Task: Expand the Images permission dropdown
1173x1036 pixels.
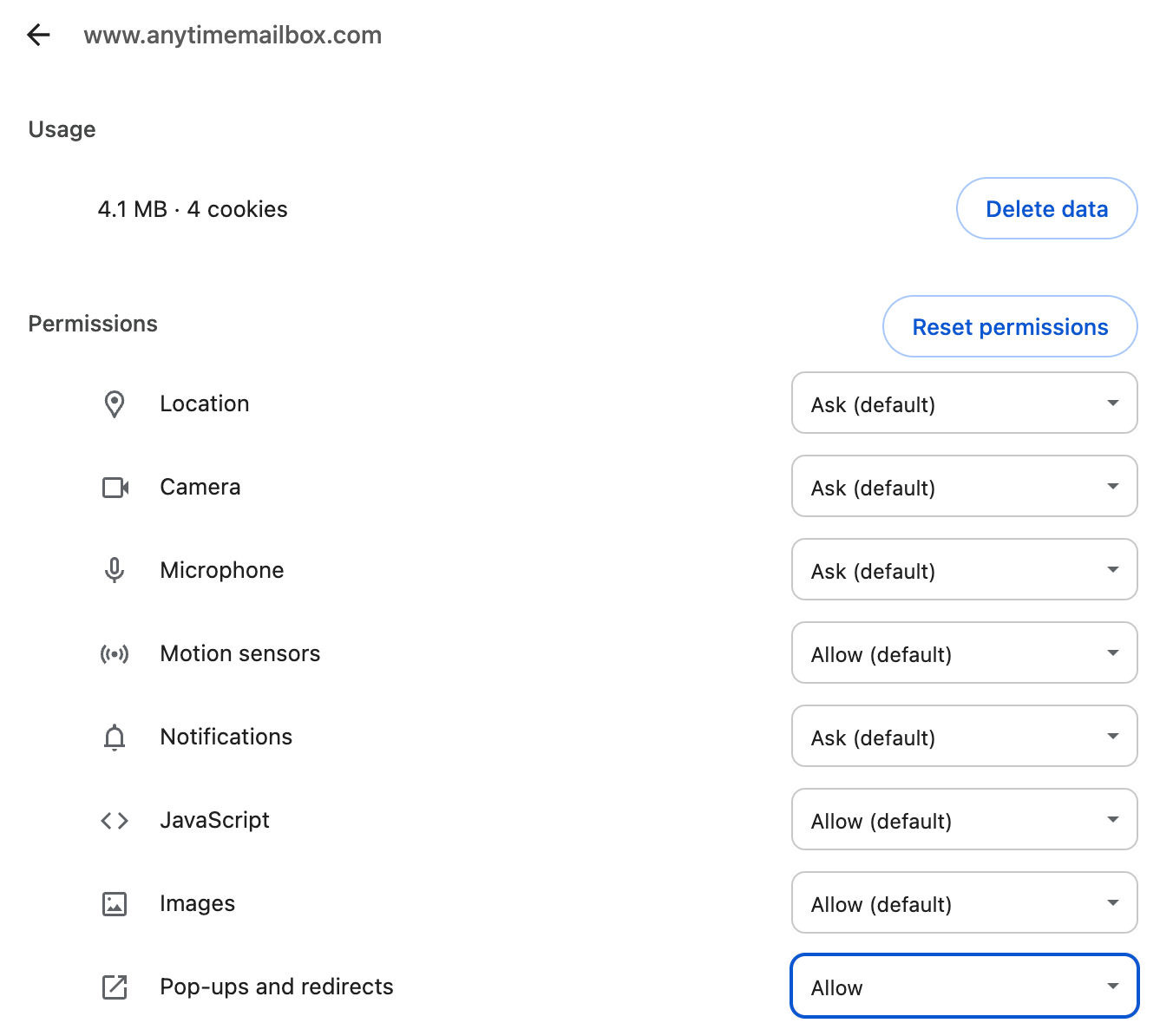Action: [x=964, y=903]
